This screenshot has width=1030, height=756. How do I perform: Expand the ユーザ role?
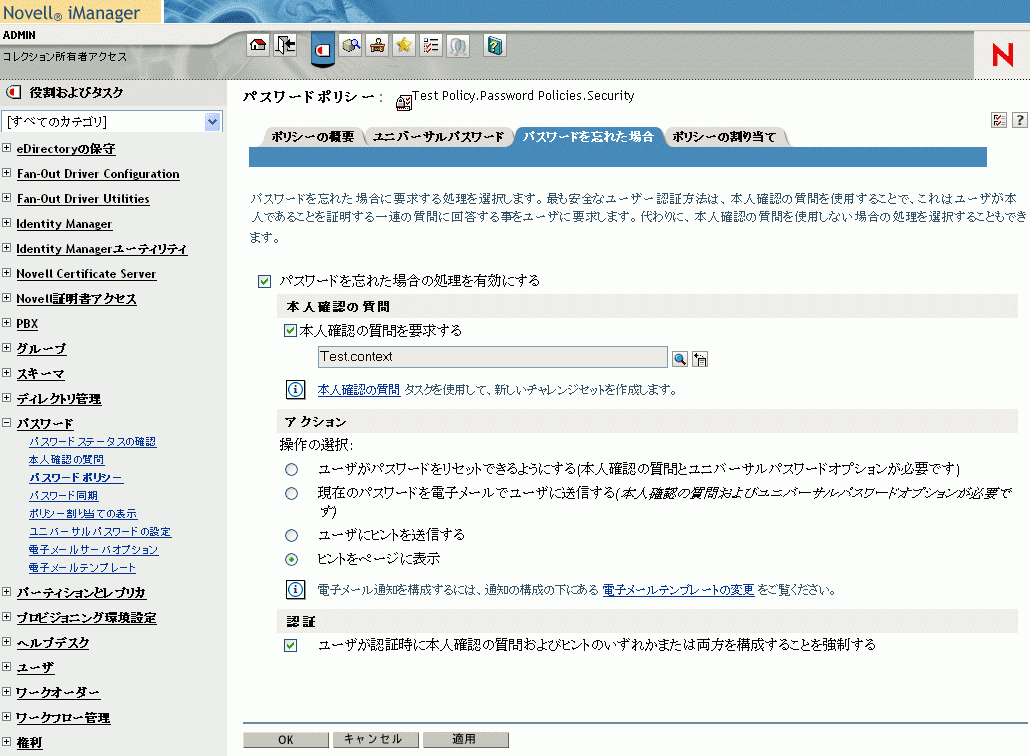click(x=7, y=667)
